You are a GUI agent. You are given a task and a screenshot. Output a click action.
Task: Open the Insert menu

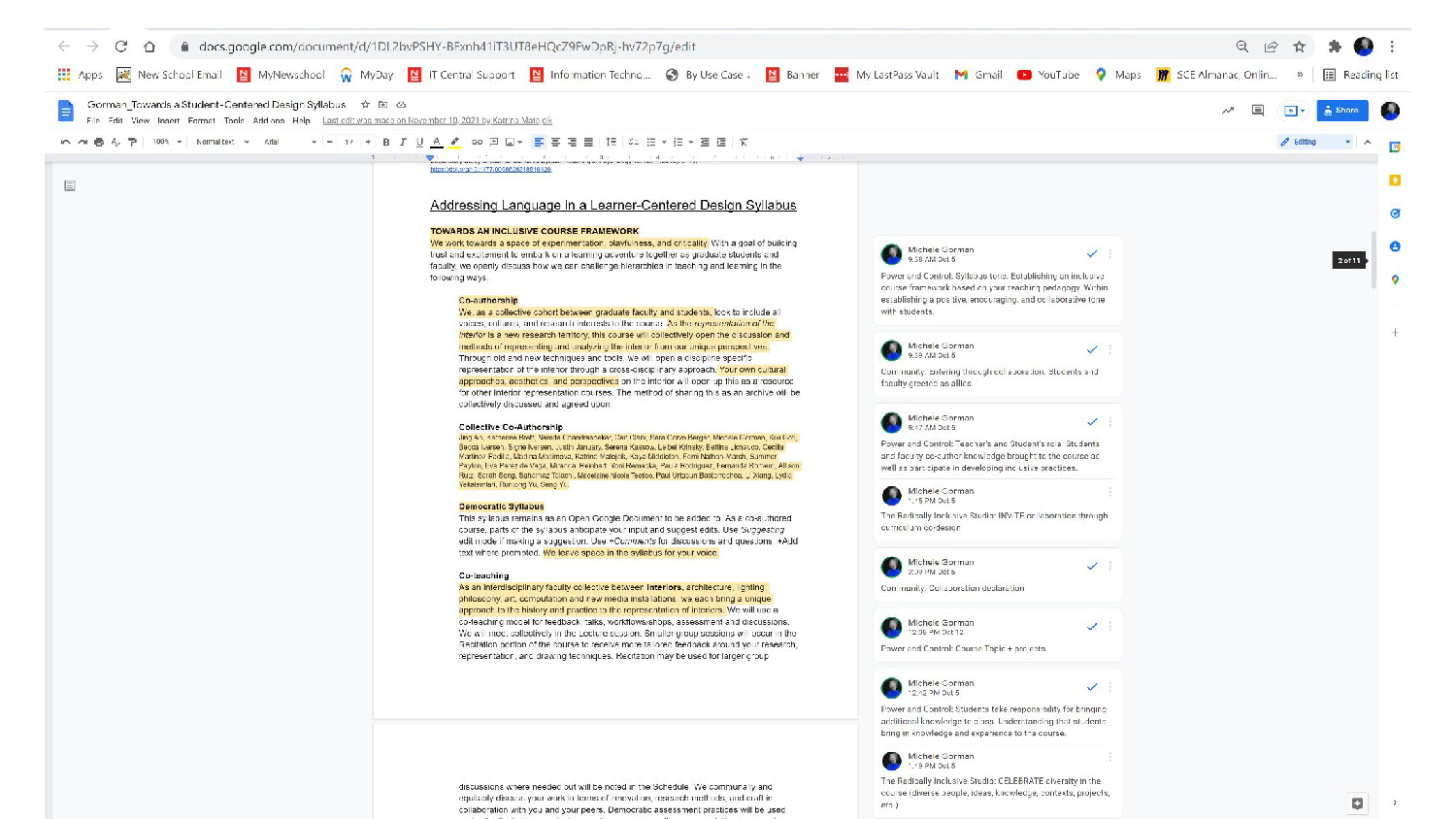(x=169, y=120)
